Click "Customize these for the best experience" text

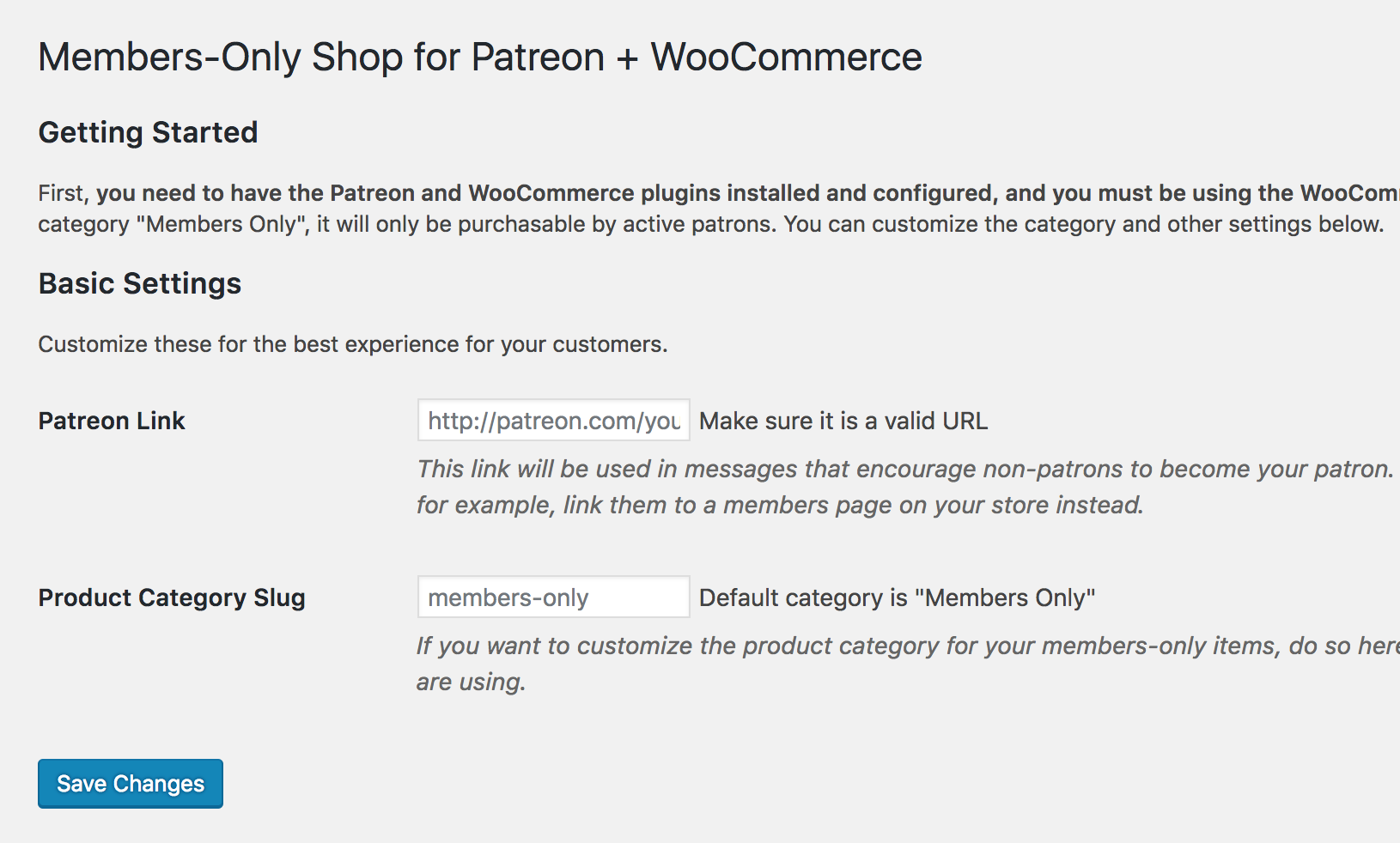[352, 344]
